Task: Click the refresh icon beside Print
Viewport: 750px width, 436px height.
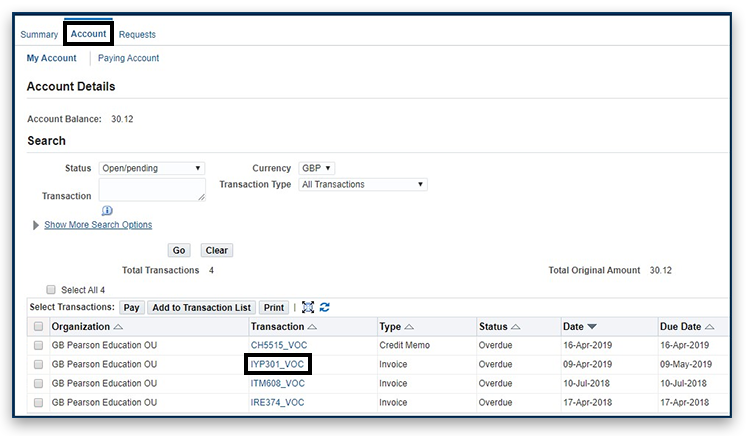Action: [x=324, y=308]
